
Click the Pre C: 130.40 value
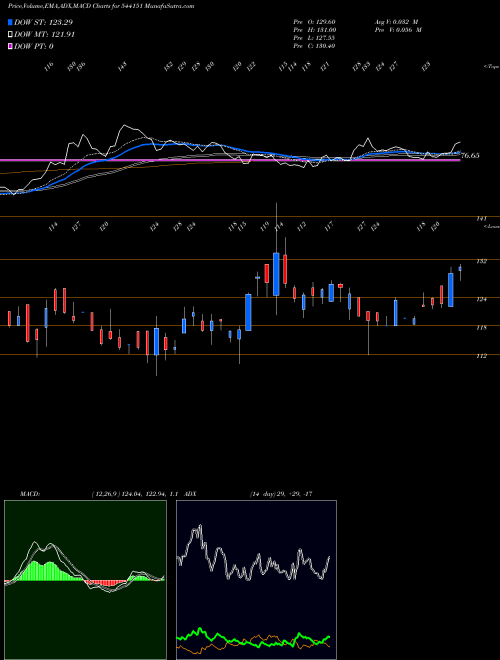tap(314, 46)
